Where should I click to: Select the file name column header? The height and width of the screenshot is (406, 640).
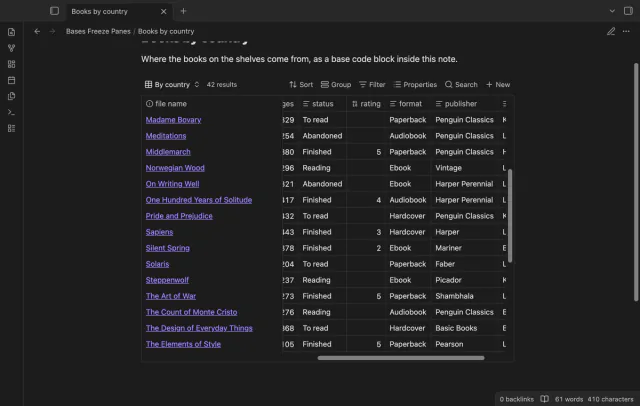click(212, 104)
